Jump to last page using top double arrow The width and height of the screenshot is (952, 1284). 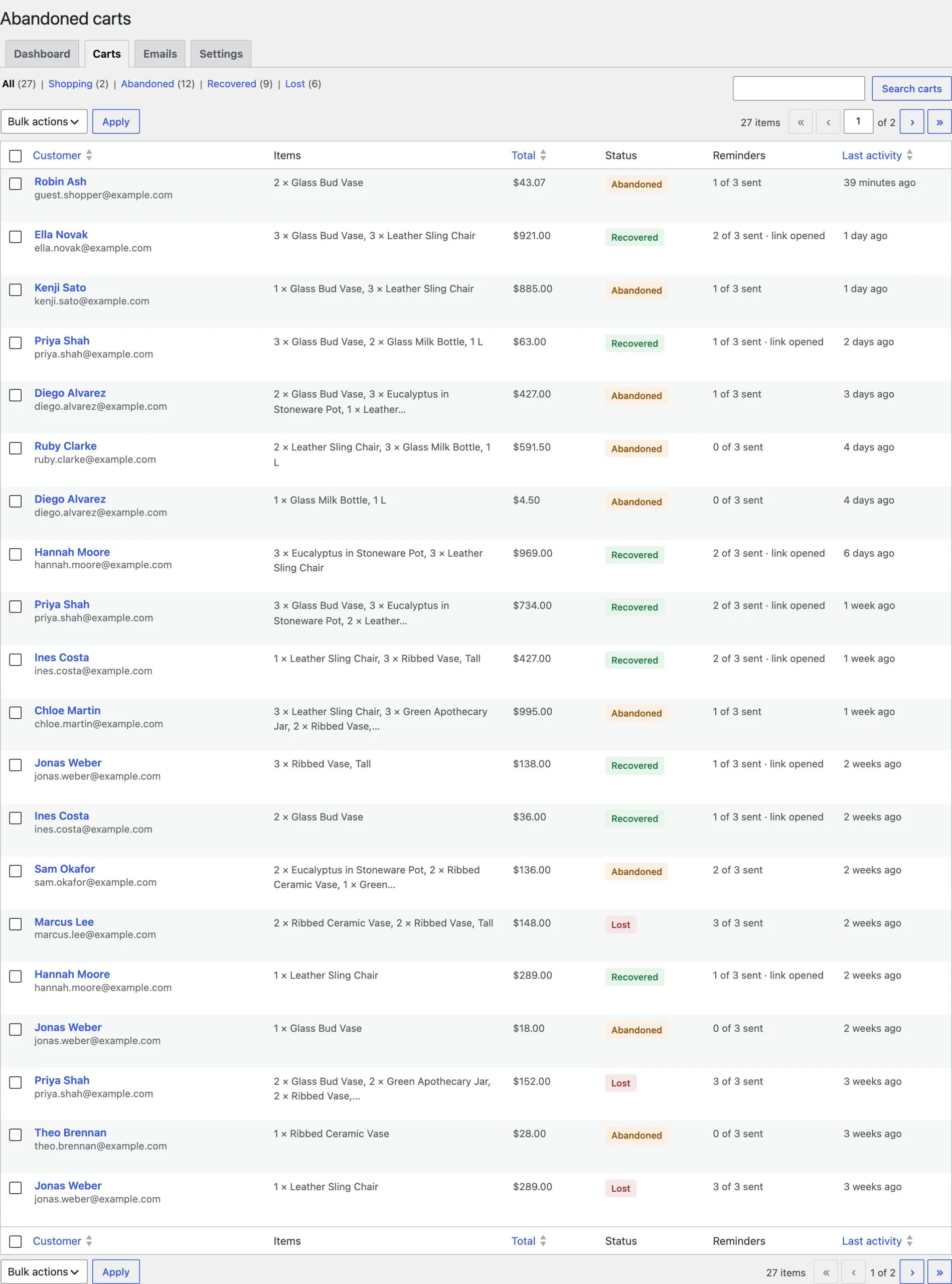pyautogui.click(x=939, y=121)
